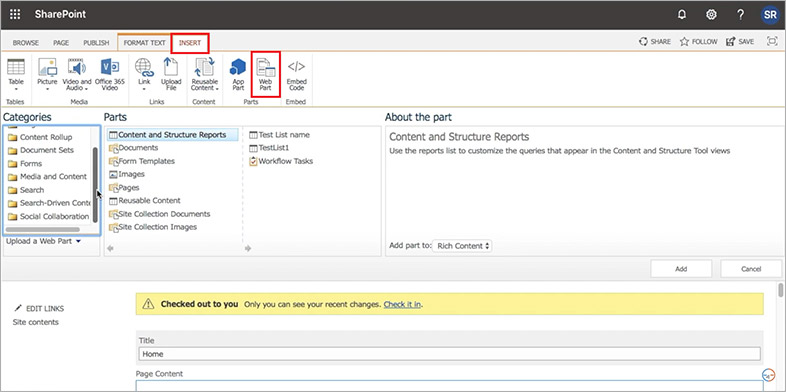Viewport: 786px width, 392px height.
Task: Click into the Title field containing Home
Action: (450, 354)
